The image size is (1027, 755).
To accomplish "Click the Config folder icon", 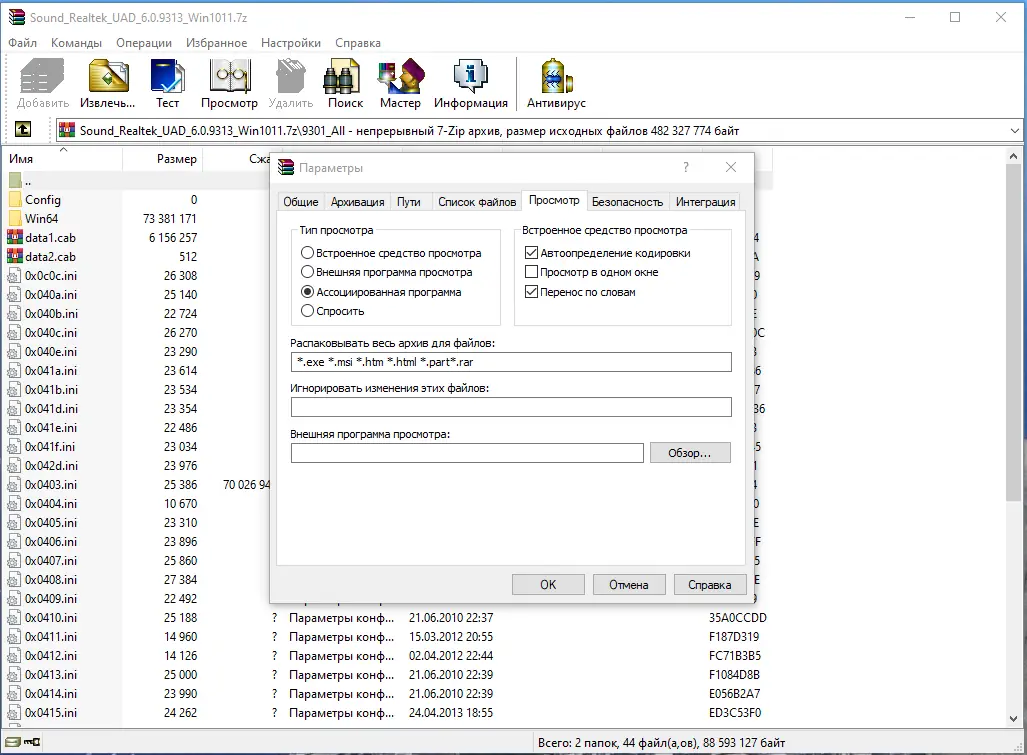I will coord(15,200).
